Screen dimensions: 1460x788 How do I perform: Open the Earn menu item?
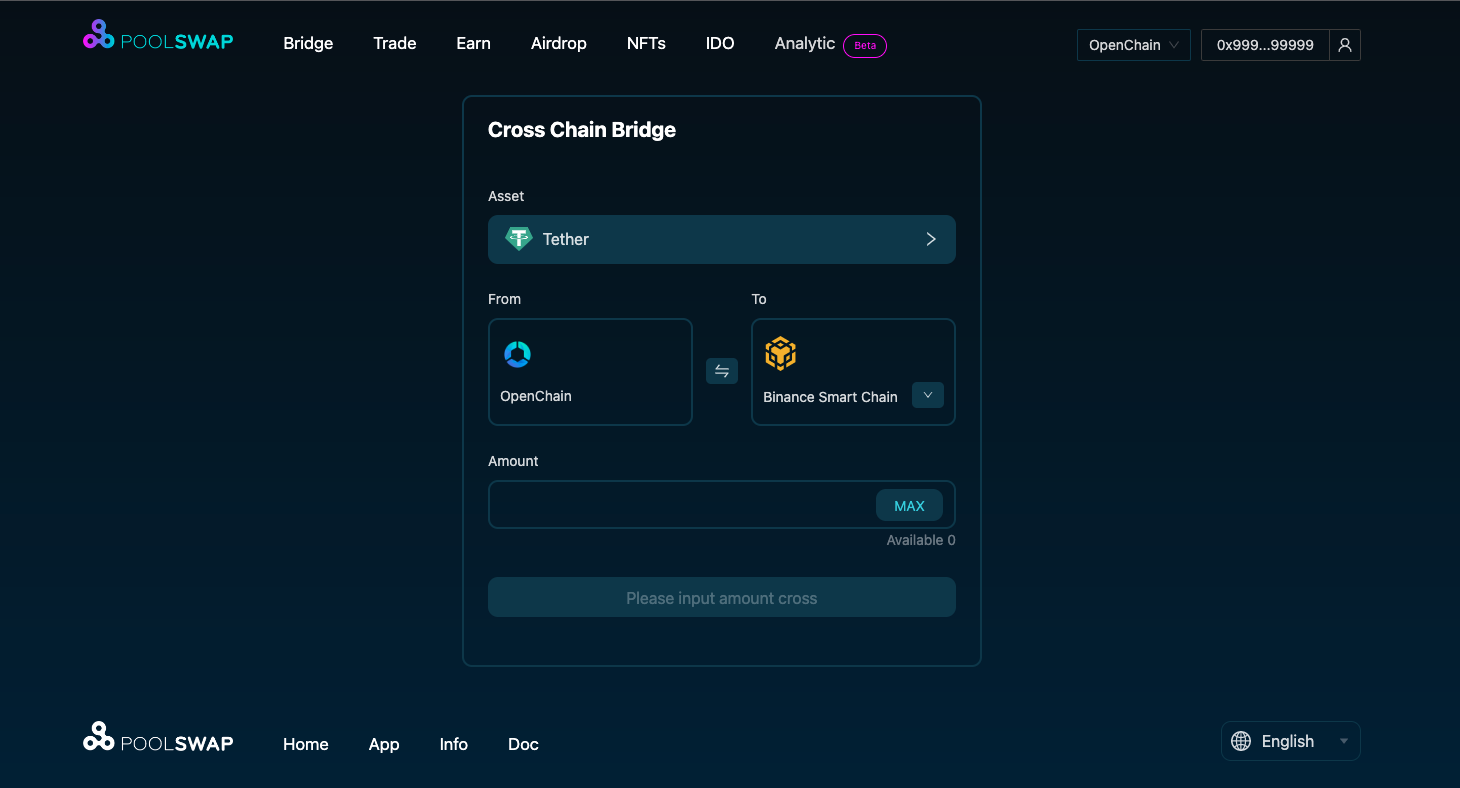473,43
